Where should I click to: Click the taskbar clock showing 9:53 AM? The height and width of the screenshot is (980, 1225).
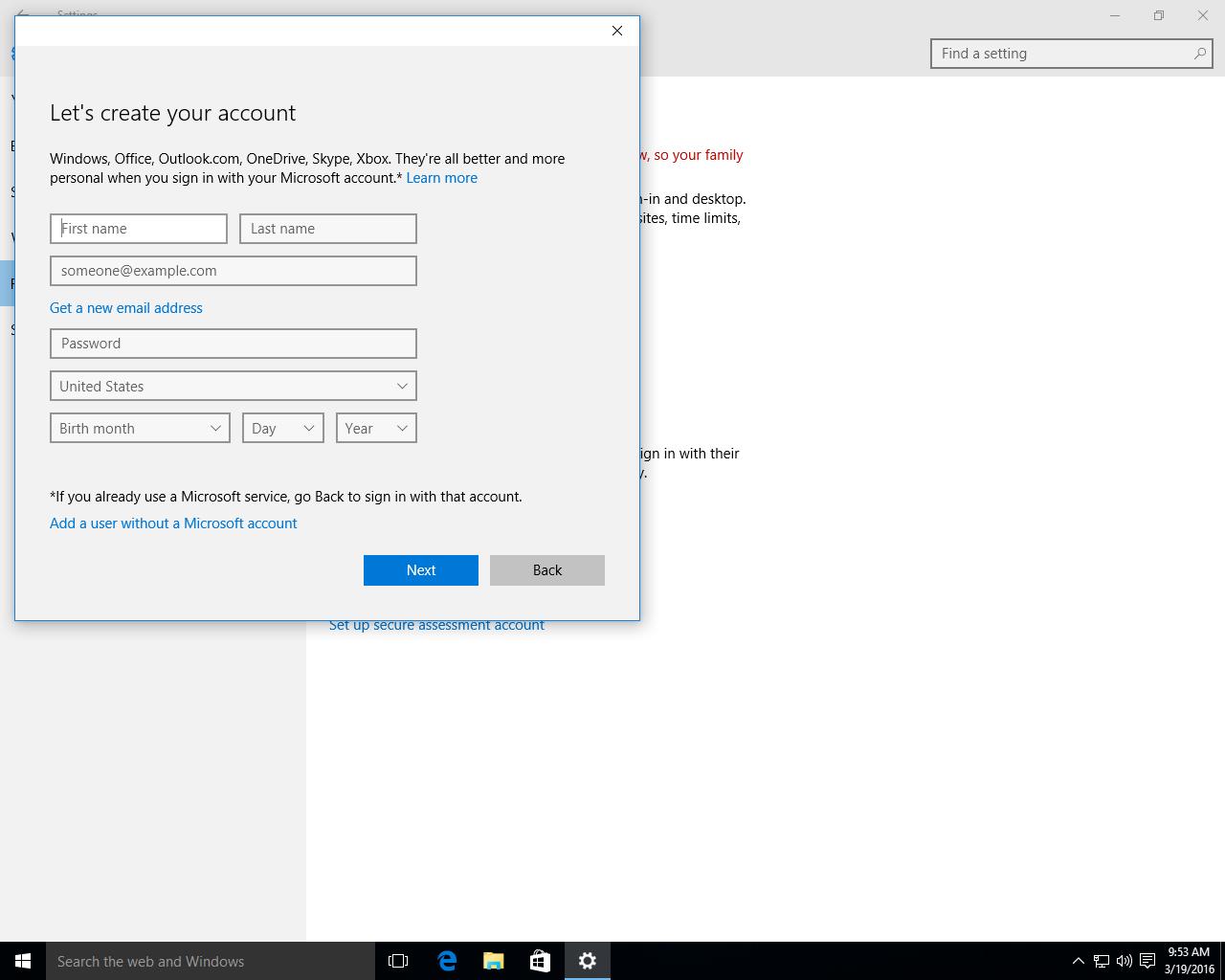tap(1189, 961)
